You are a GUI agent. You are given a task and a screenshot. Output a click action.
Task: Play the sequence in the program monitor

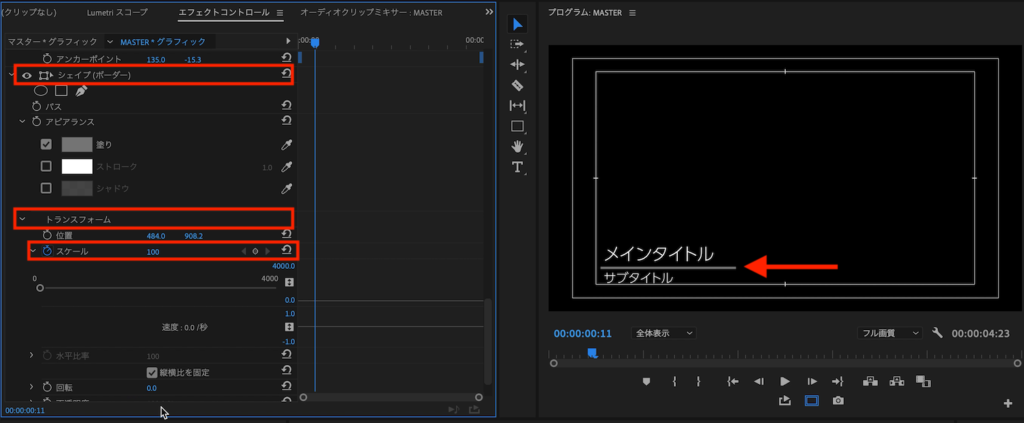(785, 381)
